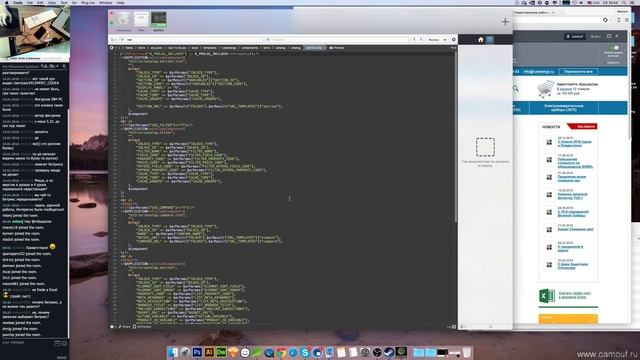Open Photoshop from the Dock
Viewport: 640px width, 360px height.
click(197, 352)
